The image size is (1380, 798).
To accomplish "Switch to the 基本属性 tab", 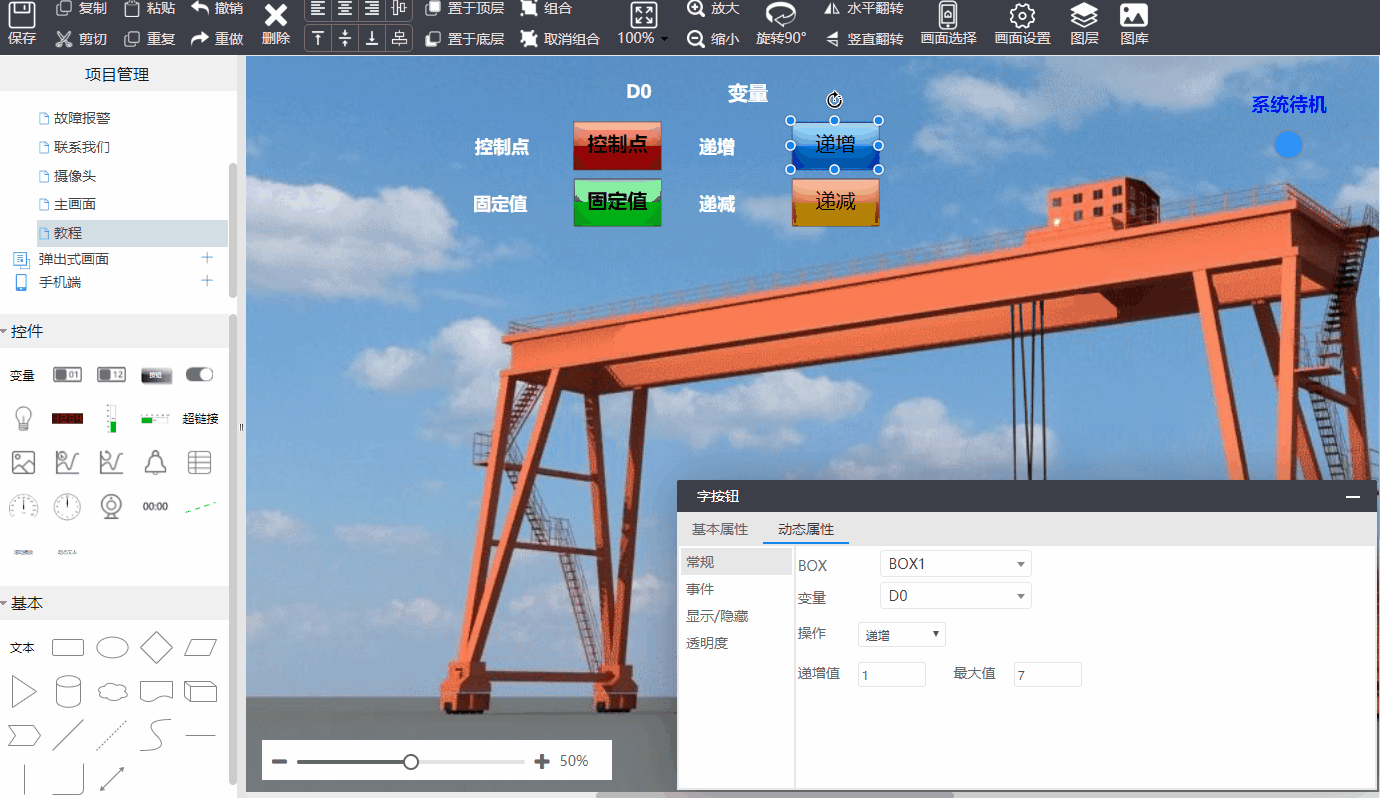I will click(720, 529).
